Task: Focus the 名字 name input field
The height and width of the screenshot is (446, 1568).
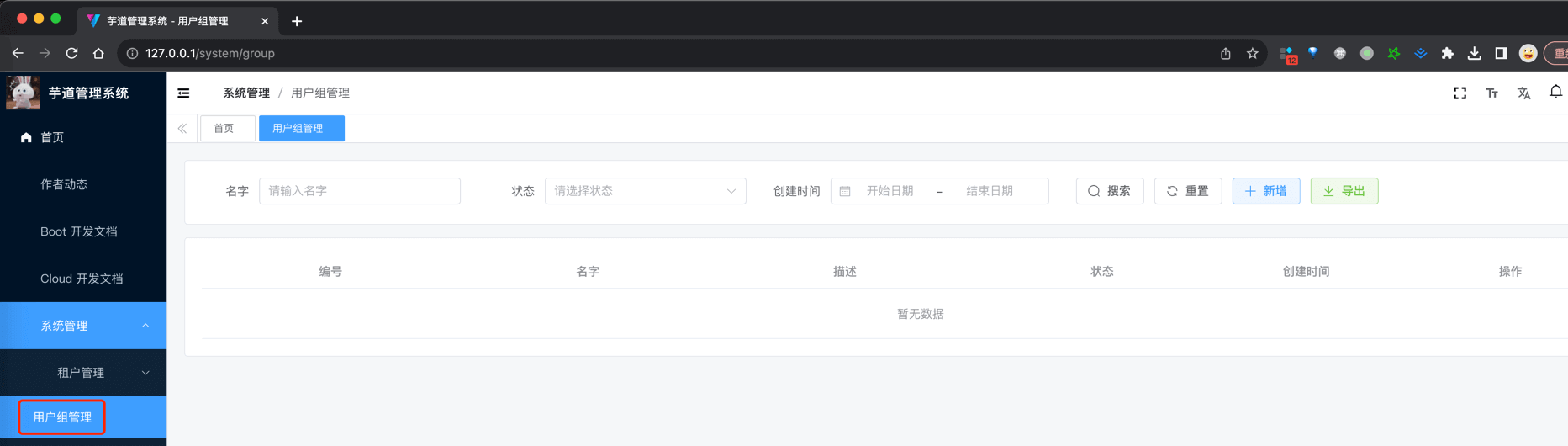Action: (x=359, y=191)
